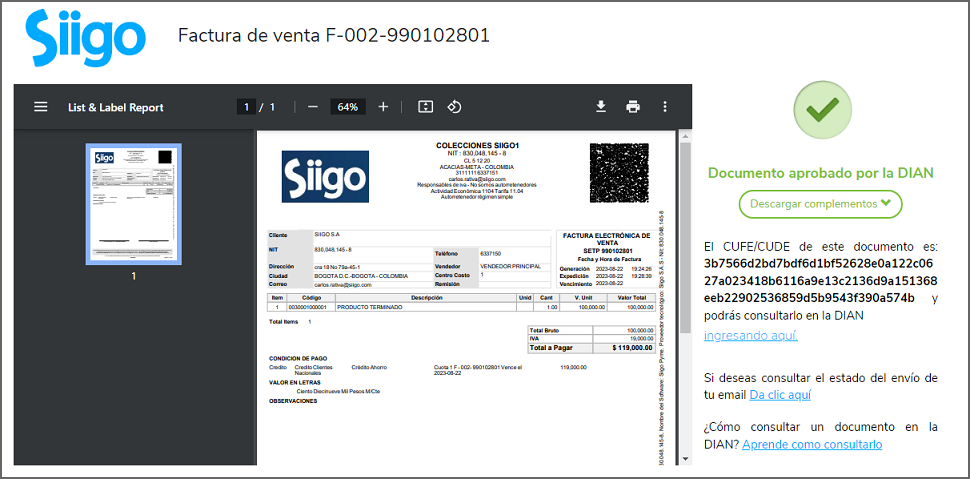The width and height of the screenshot is (970, 479).
Task: Expand the Descargar complementos dropdown
Action: pos(820,204)
